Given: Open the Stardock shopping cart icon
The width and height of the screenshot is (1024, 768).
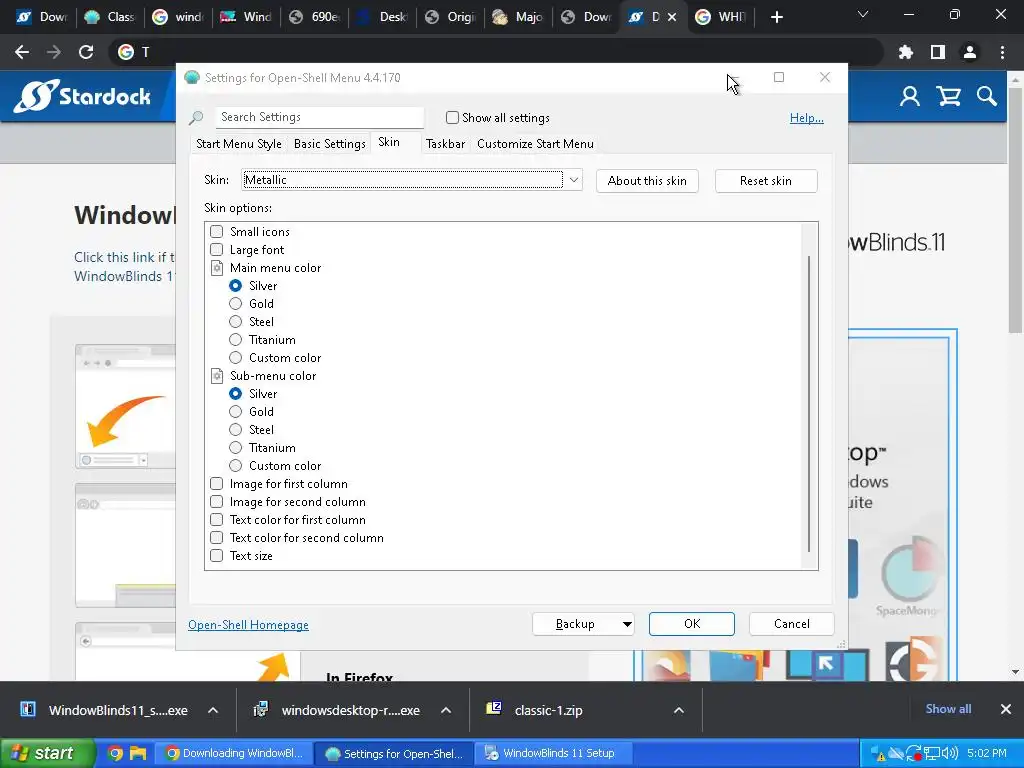Looking at the screenshot, I should [948, 97].
